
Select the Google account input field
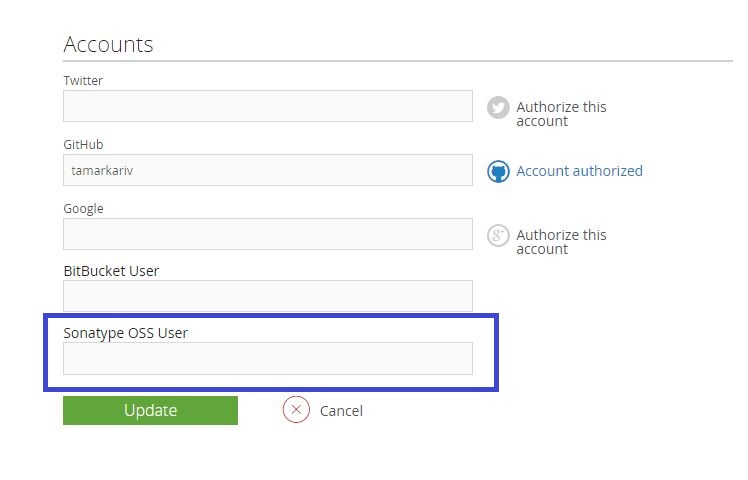tap(267, 234)
